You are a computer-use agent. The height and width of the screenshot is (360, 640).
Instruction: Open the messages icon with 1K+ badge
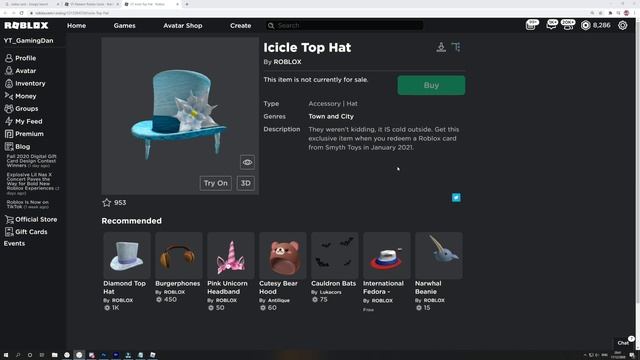pos(551,25)
